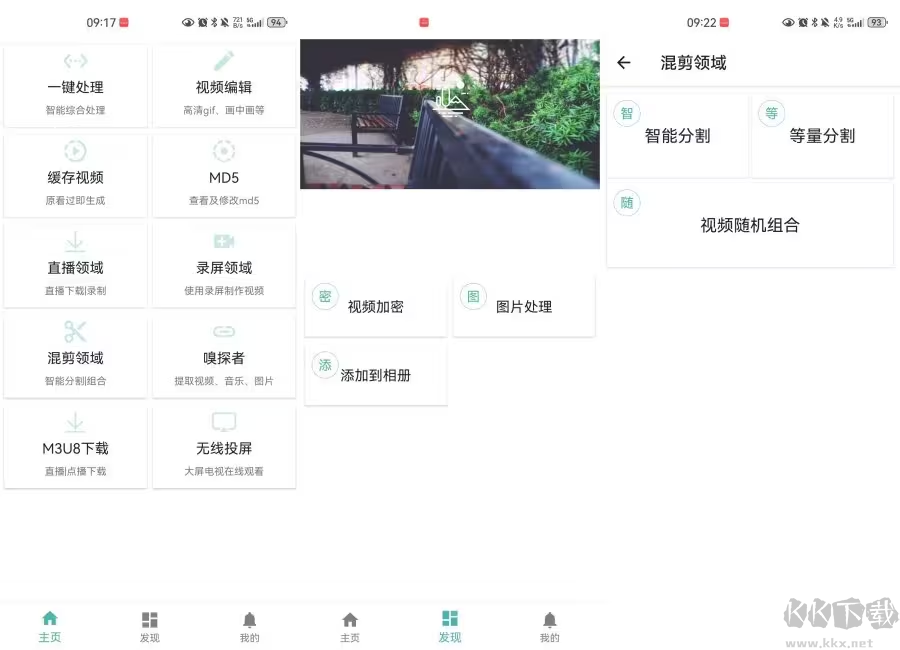This screenshot has width=900, height=650.
Task: Tap the highlighted teal 主页 tab
Action: click(50, 626)
